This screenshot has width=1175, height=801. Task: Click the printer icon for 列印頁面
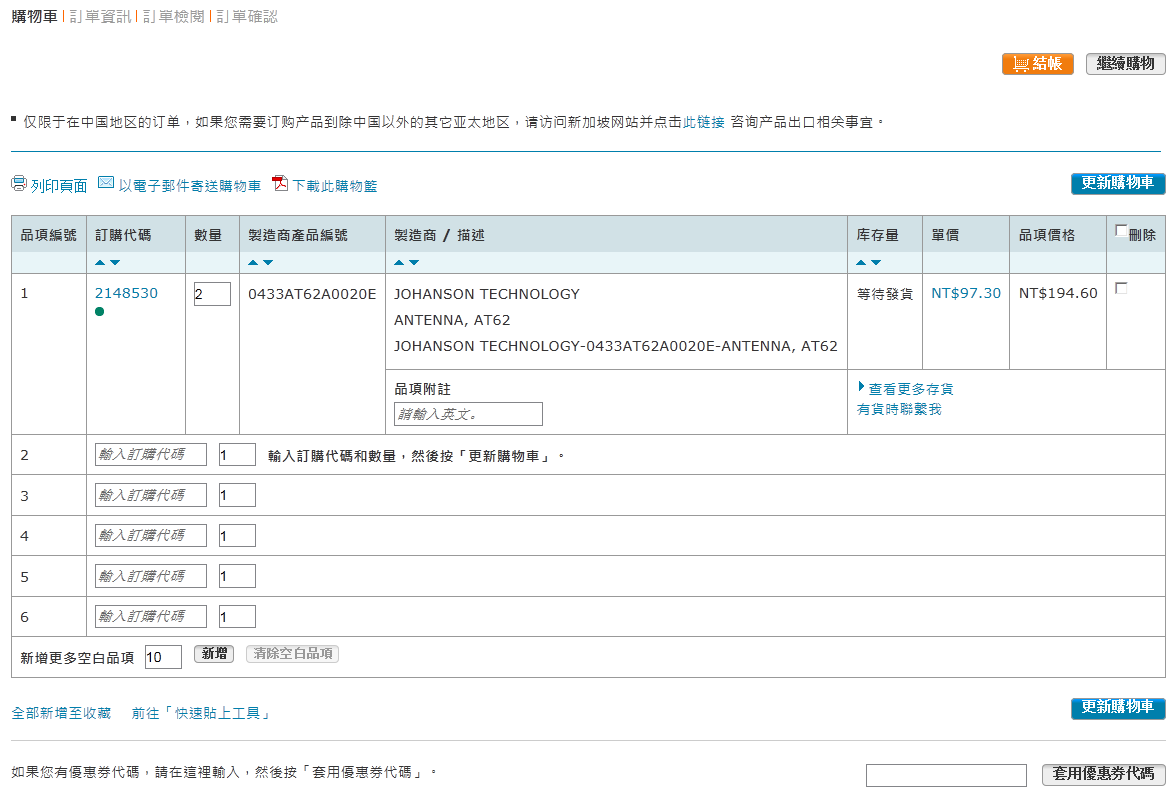pyautogui.click(x=19, y=183)
